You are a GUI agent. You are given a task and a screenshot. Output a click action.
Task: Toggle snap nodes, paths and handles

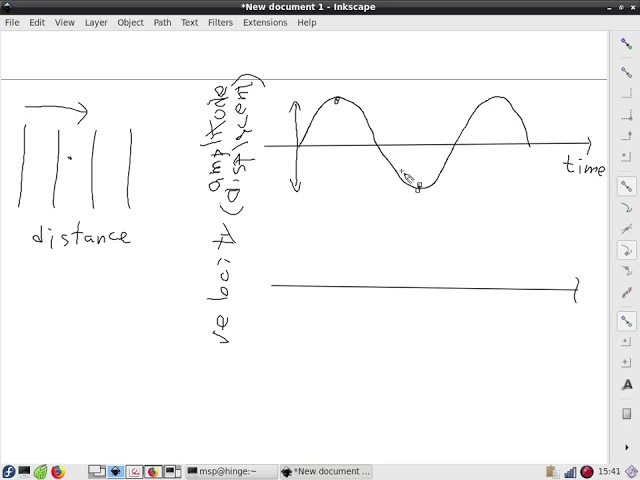626,187
